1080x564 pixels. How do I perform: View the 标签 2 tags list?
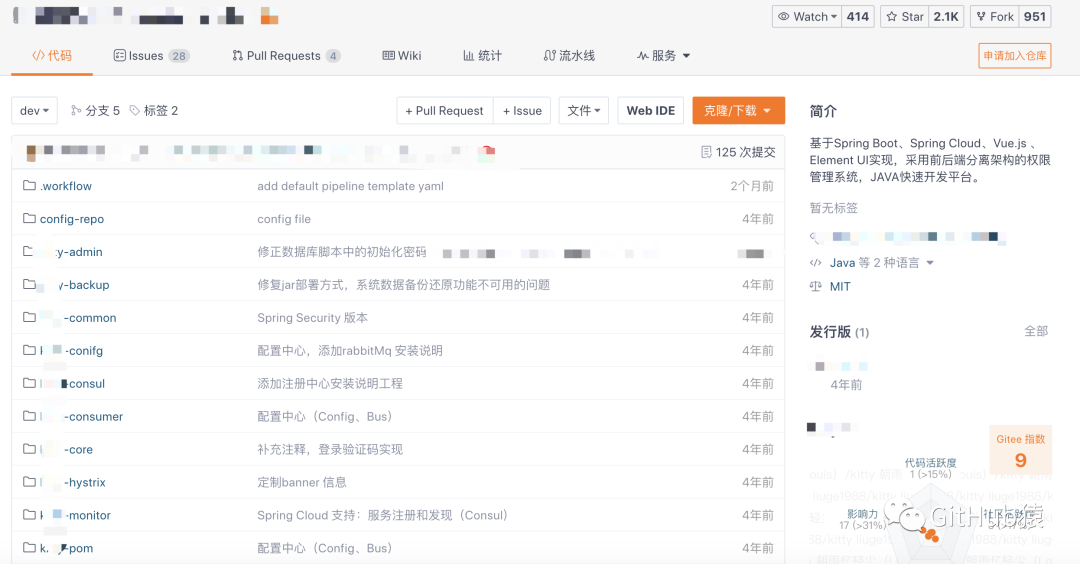[x=154, y=110]
